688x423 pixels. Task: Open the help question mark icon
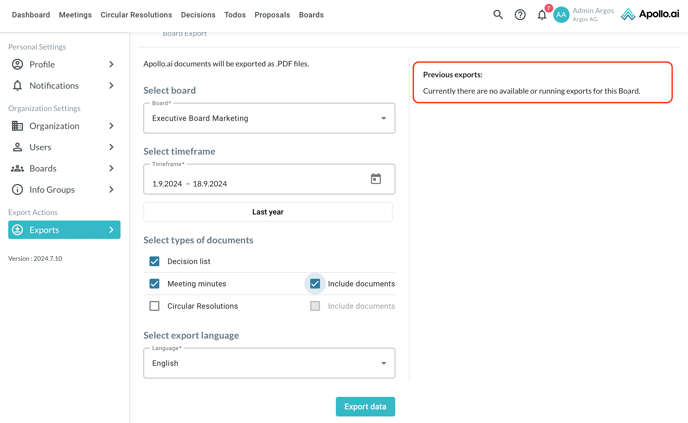click(520, 15)
